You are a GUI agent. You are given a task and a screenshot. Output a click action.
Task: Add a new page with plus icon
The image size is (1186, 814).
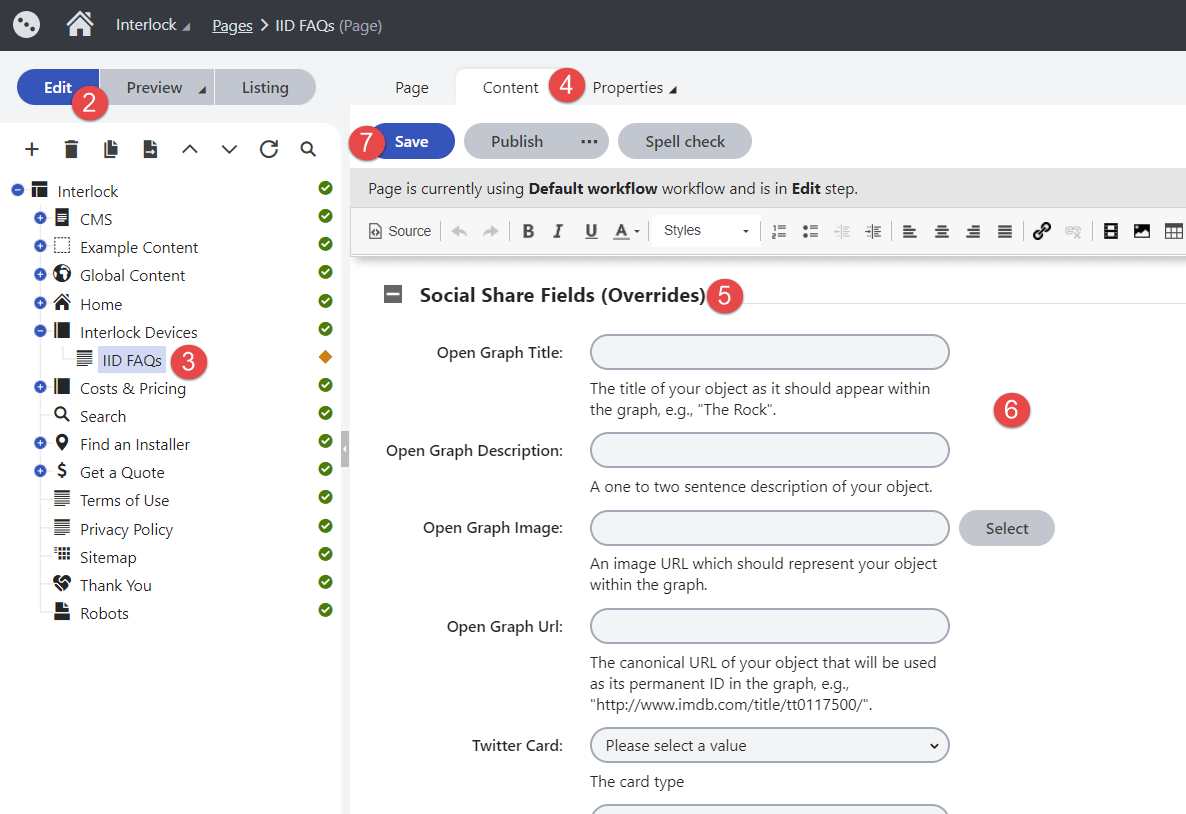32,149
